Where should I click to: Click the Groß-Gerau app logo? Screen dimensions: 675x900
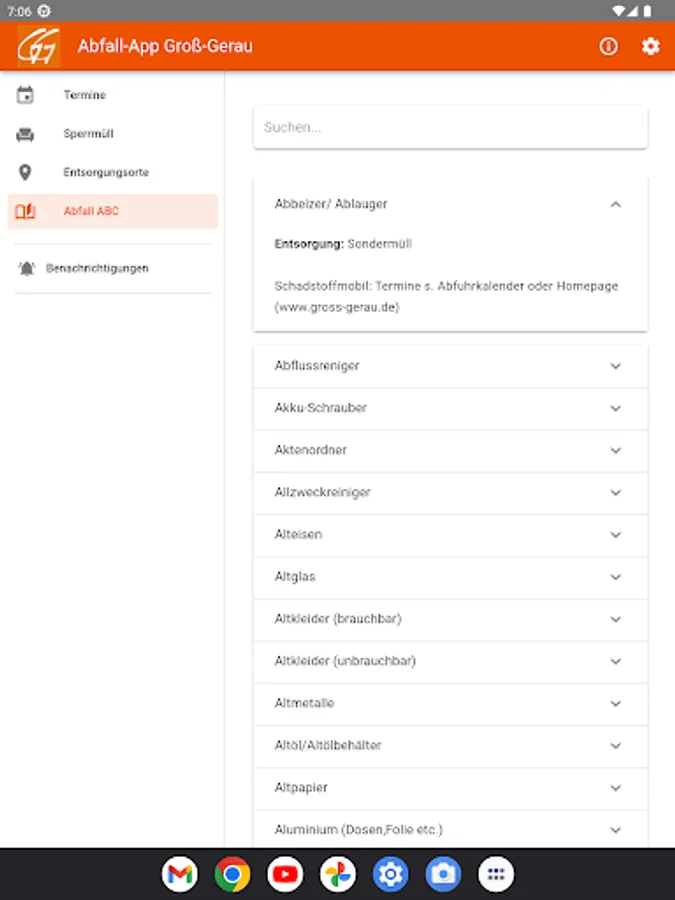click(38, 46)
